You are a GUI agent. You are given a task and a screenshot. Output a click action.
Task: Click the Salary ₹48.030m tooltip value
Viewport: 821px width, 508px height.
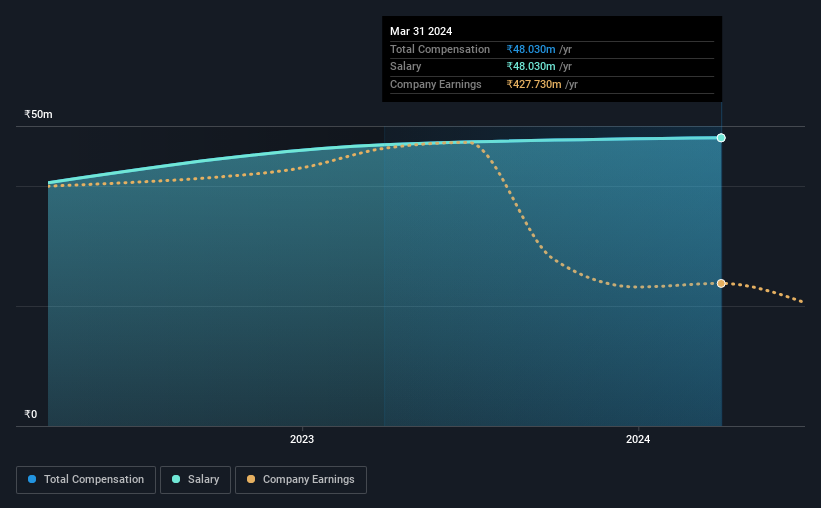click(531, 67)
